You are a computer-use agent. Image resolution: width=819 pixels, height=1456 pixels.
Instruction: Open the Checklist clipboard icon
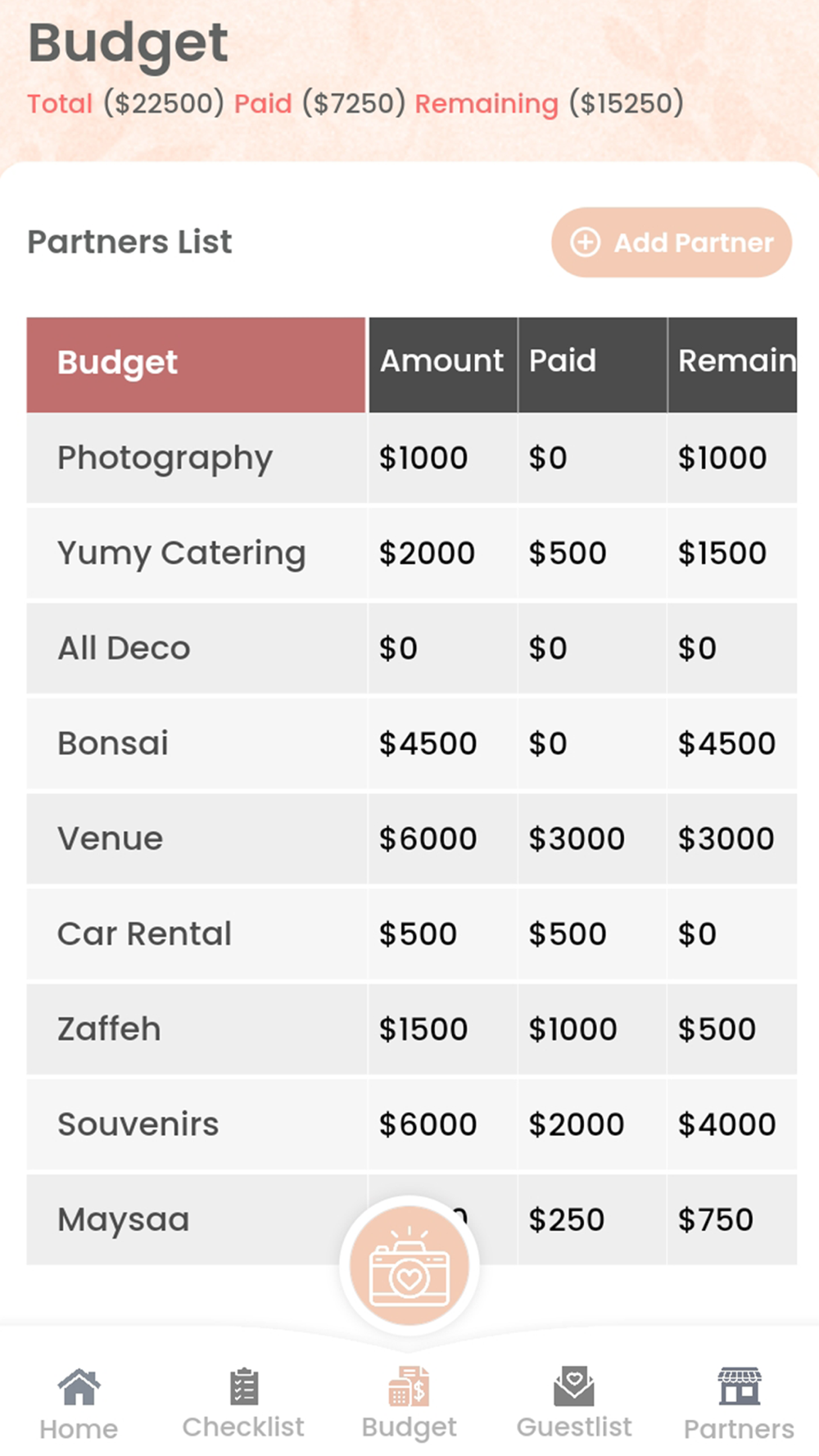coord(244,1386)
